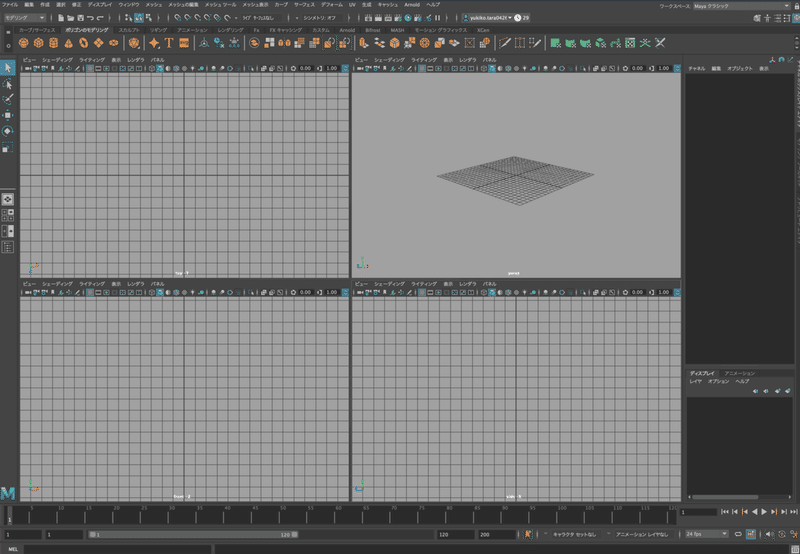Select the Rotate tool in toolbox
The height and width of the screenshot is (554, 800).
8,131
